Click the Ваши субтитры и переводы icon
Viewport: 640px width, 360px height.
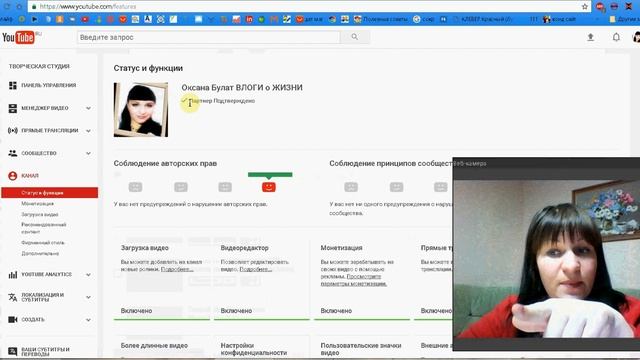click(x=13, y=351)
